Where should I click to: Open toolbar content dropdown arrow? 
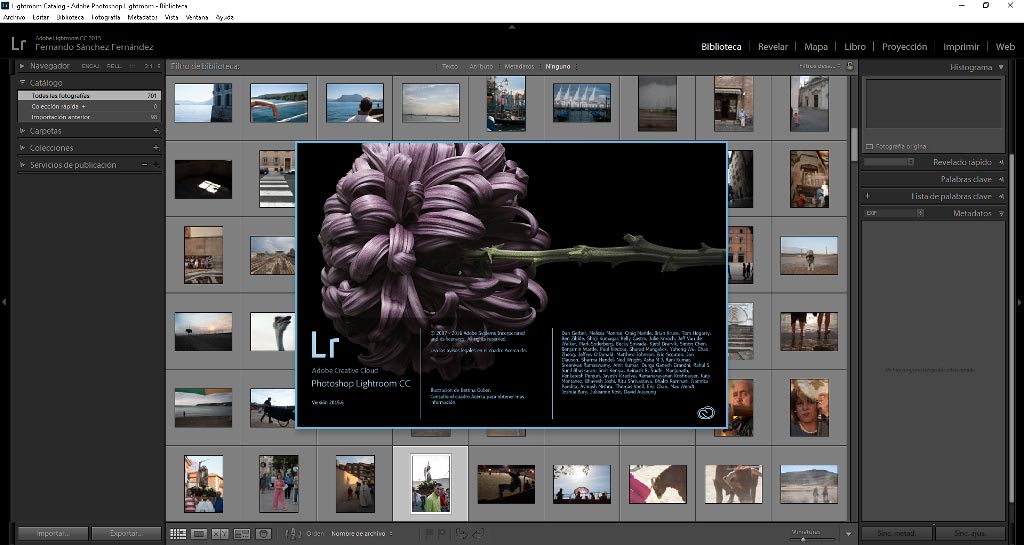point(849,534)
